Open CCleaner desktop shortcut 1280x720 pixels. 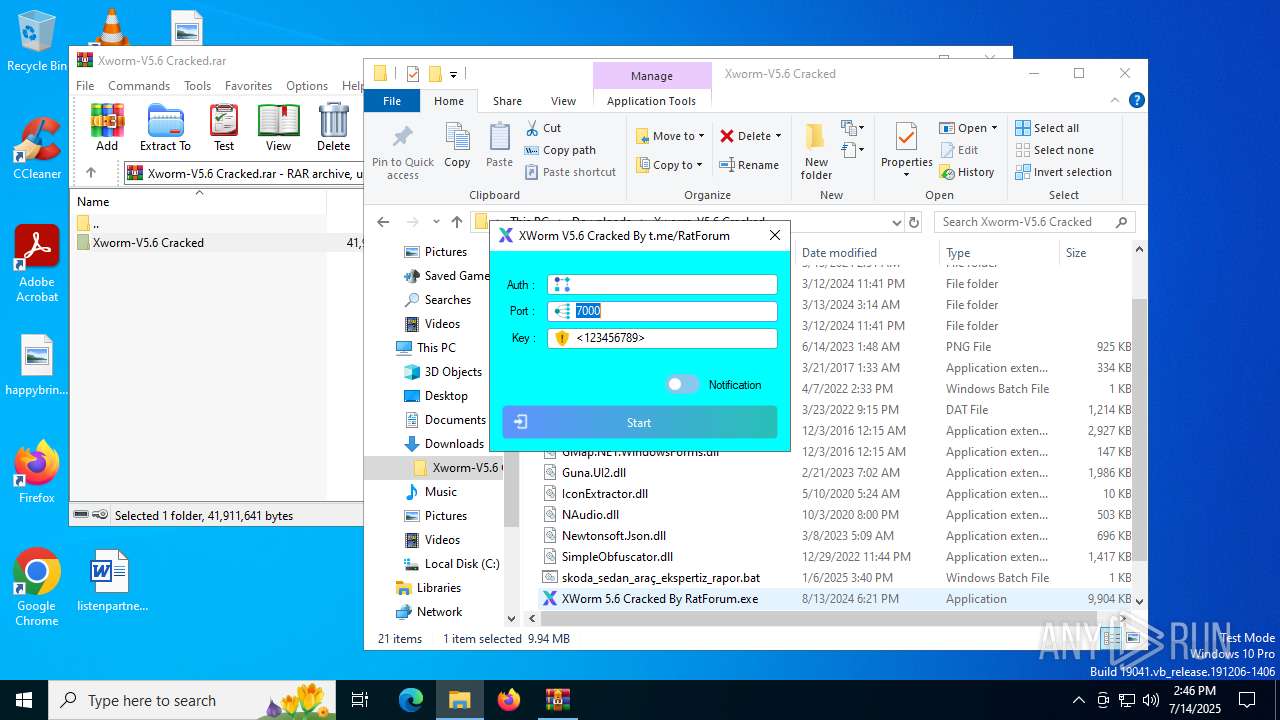[37, 148]
